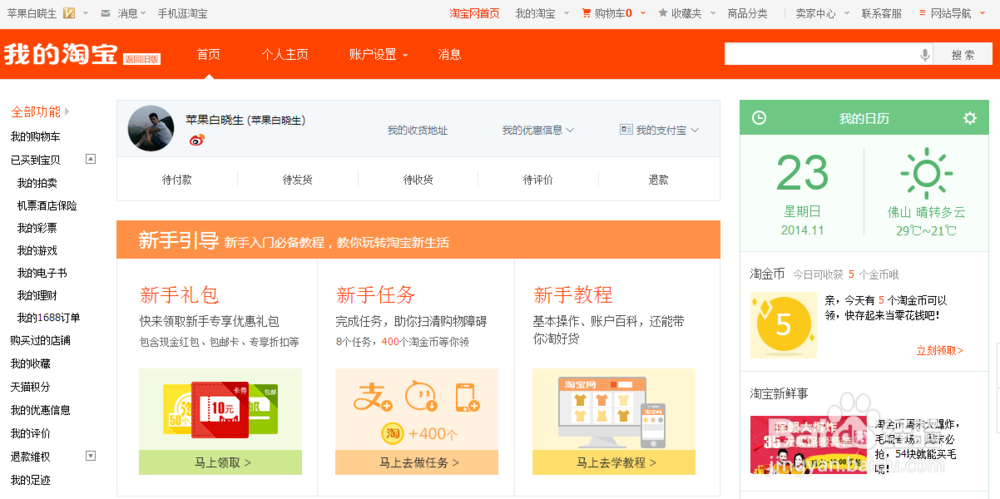This screenshot has height=499, width=1000.
Task: Open the 我的优惠信息 dropdown in profile bar
Action: click(x=538, y=130)
